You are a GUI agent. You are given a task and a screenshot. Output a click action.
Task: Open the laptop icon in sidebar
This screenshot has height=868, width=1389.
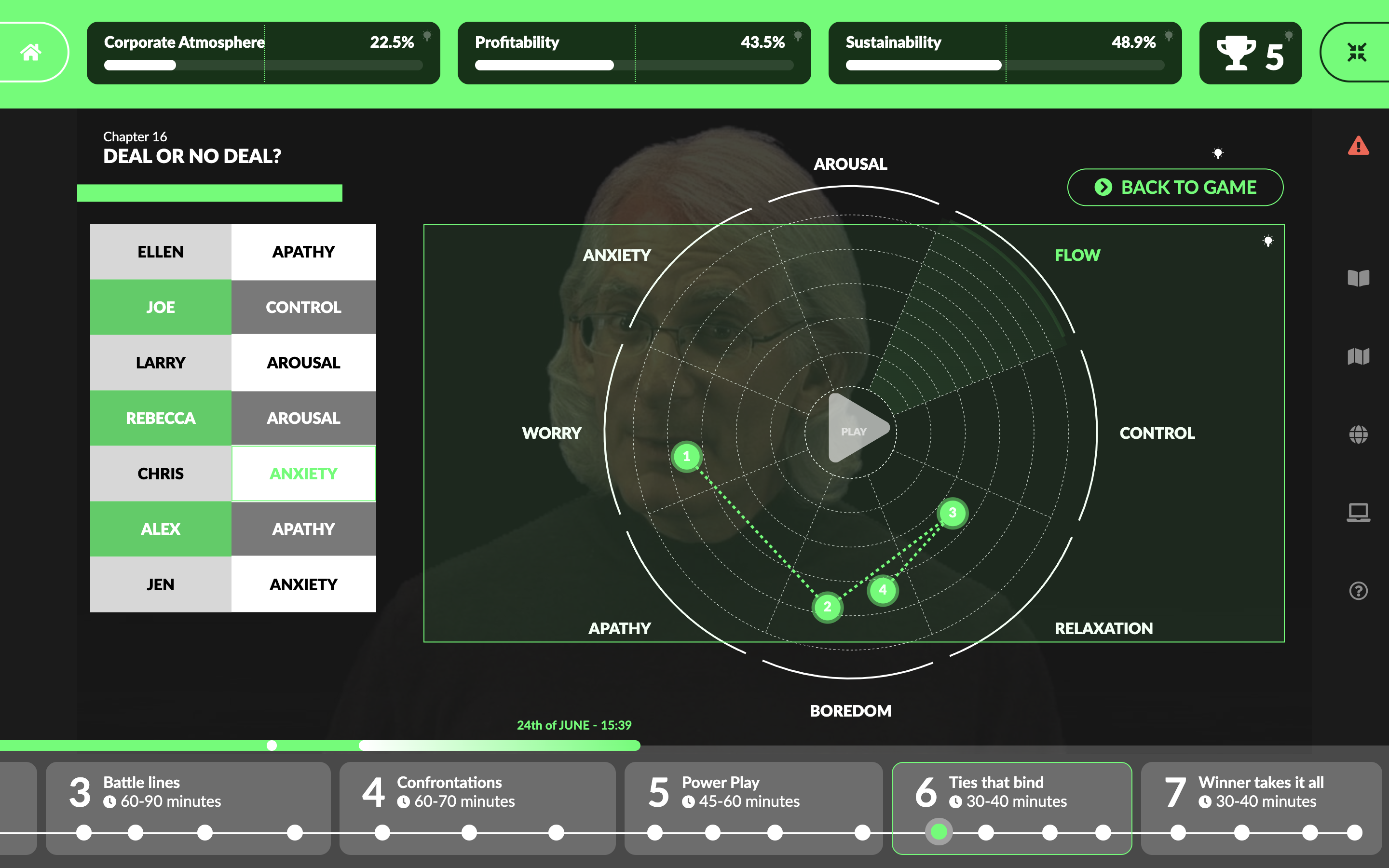pos(1358,512)
